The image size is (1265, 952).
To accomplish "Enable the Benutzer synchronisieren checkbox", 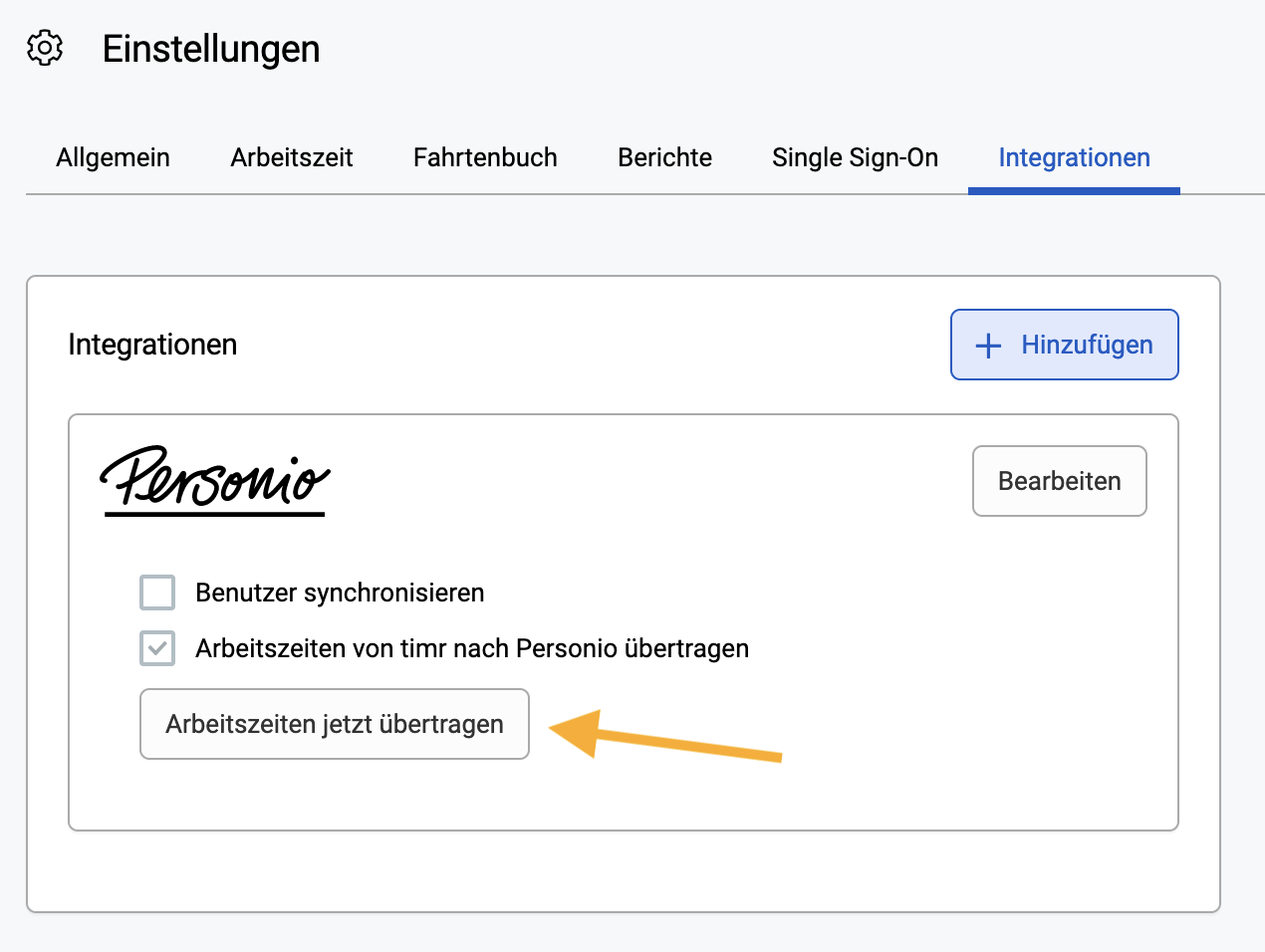I will [157, 593].
